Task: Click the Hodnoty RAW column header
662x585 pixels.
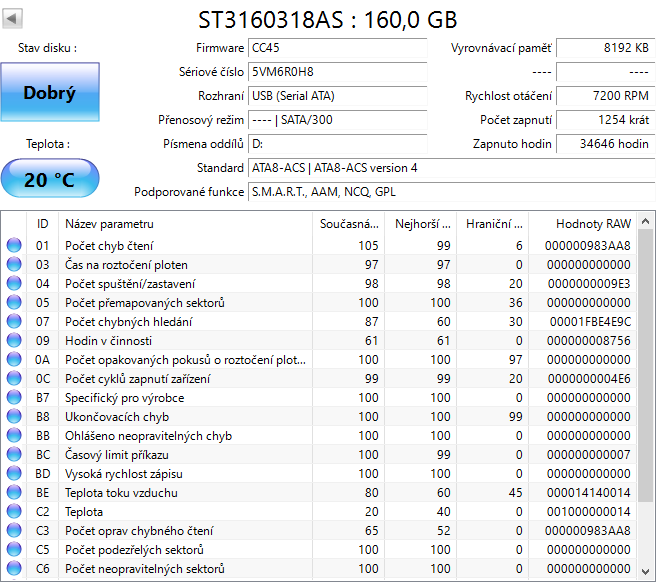Action: pyautogui.click(x=583, y=224)
